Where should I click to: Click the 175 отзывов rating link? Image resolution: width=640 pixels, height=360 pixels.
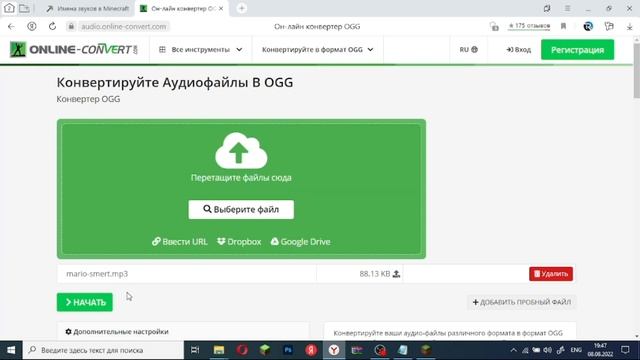point(529,26)
